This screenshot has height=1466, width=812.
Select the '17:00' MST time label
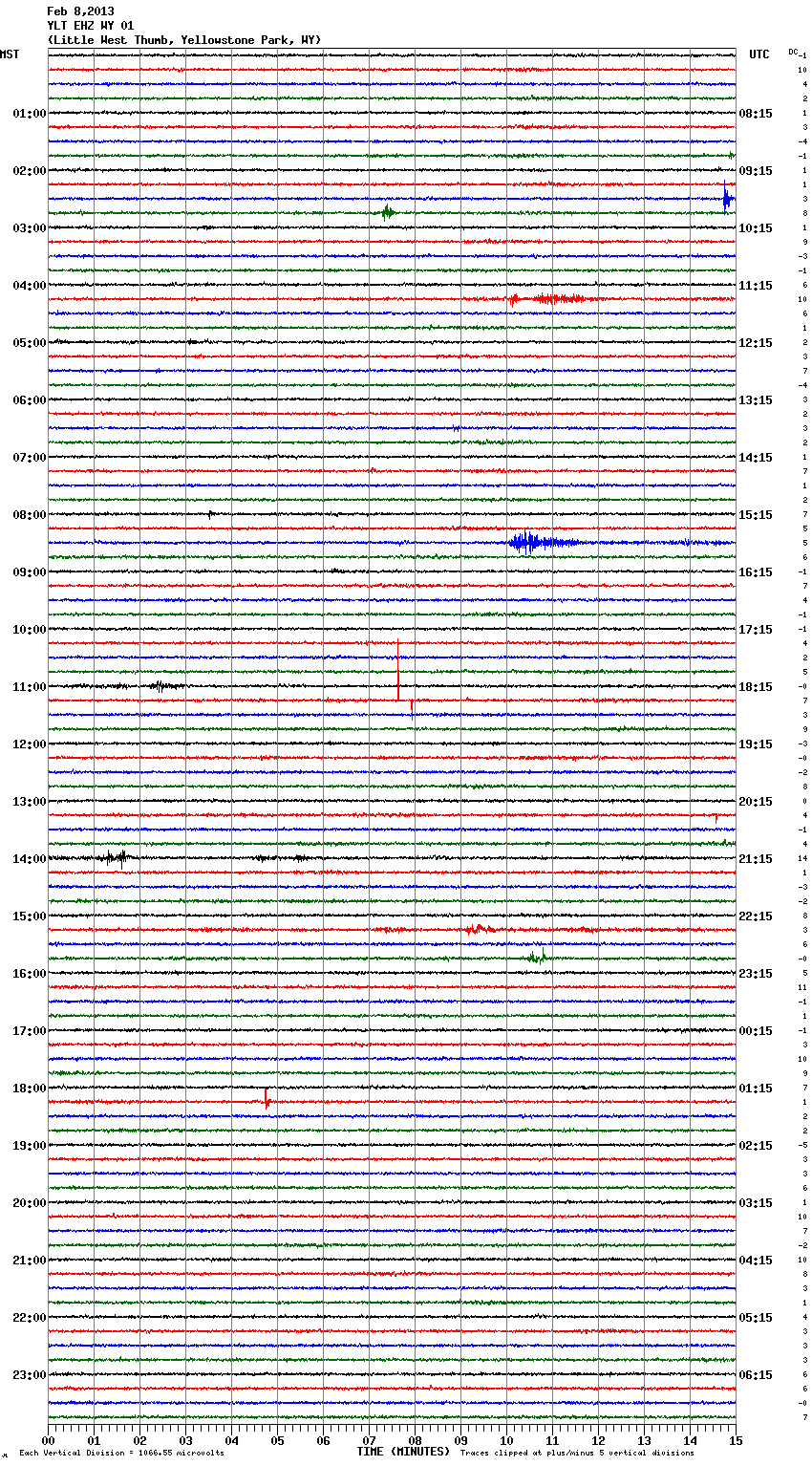pyautogui.click(x=30, y=1031)
